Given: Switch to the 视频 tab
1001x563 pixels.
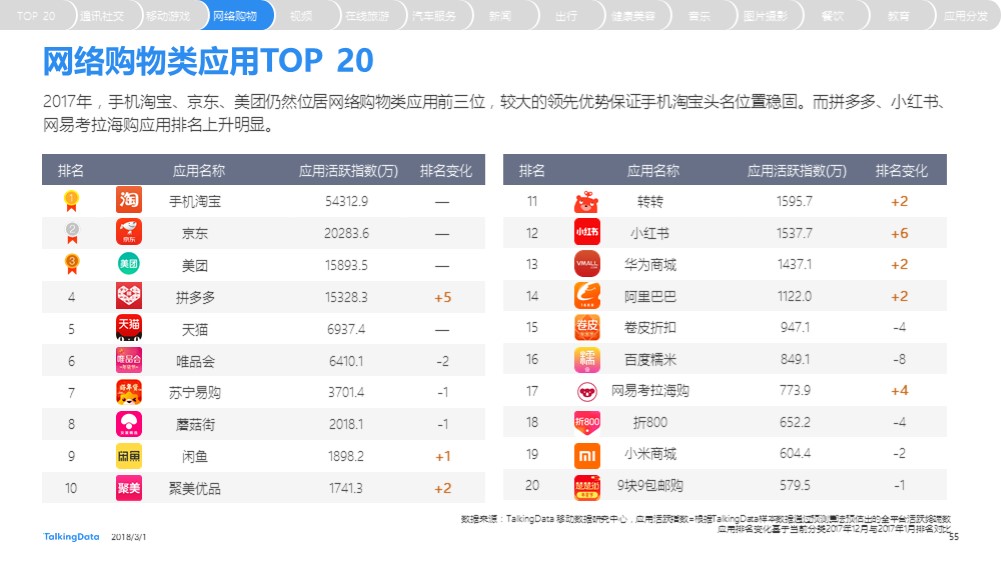Looking at the screenshot, I should point(301,16).
